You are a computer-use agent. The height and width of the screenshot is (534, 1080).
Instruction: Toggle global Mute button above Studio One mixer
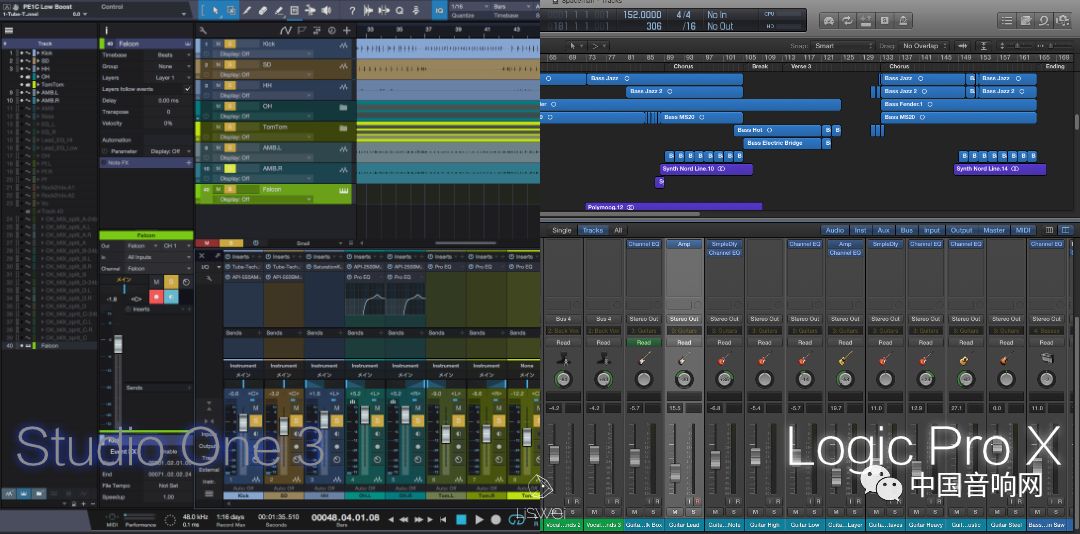tap(206, 243)
